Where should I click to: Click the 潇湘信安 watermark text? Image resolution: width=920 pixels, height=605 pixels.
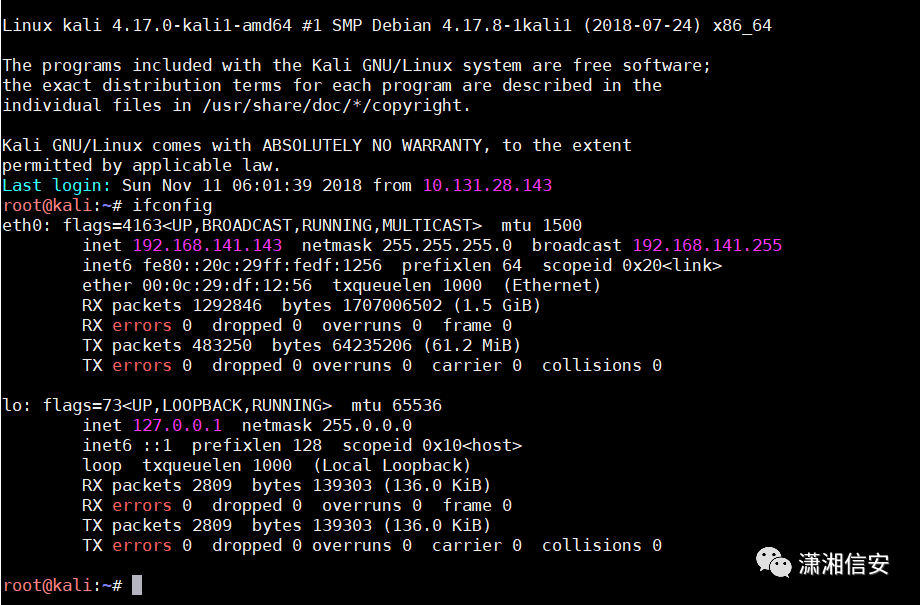pyautogui.click(x=844, y=564)
